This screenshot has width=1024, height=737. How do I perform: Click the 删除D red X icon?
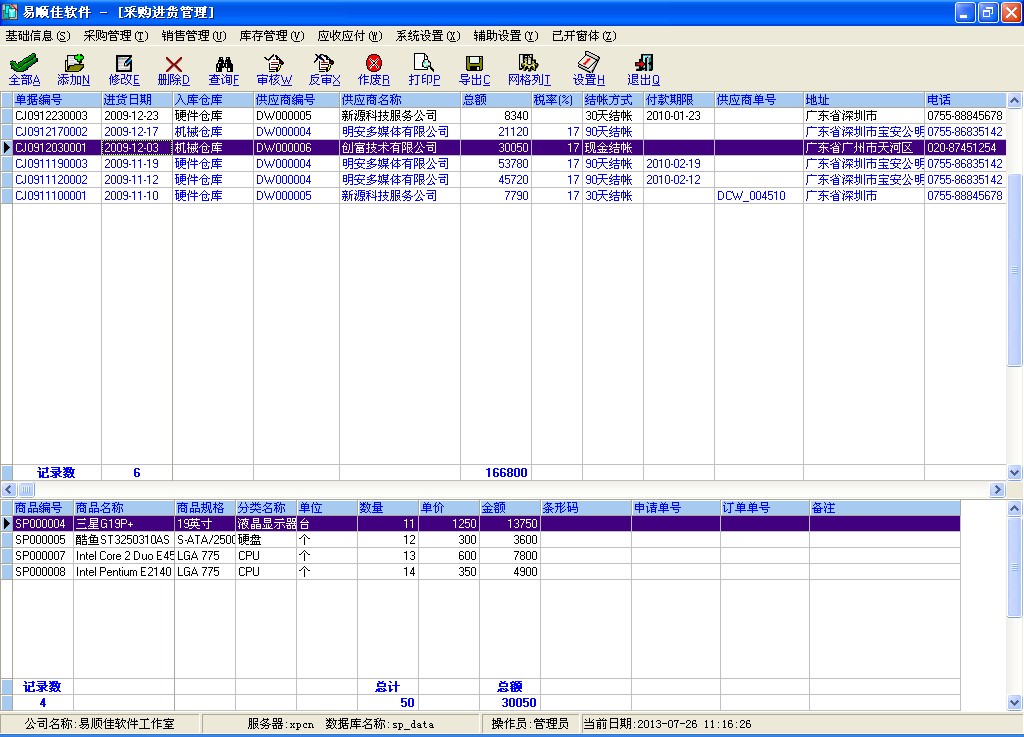(x=174, y=63)
